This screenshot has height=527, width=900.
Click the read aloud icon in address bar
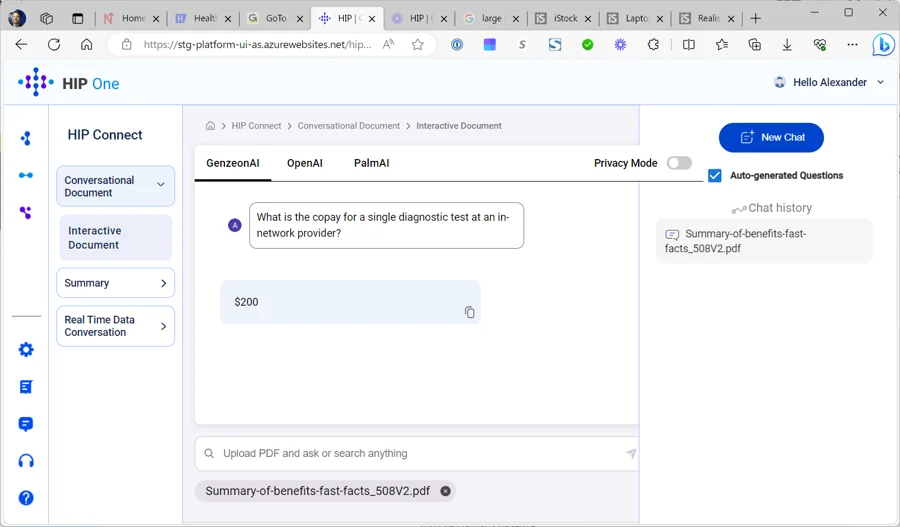(x=389, y=44)
